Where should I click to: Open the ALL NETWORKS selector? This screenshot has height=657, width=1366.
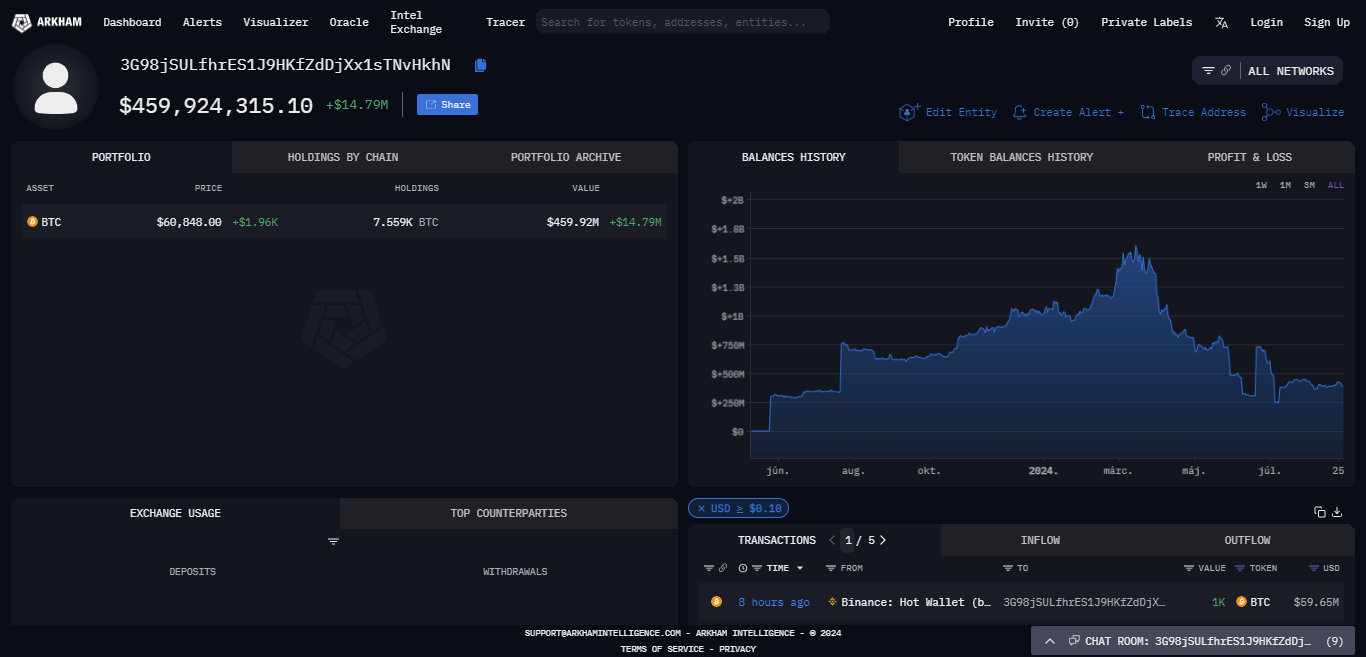[1267, 71]
